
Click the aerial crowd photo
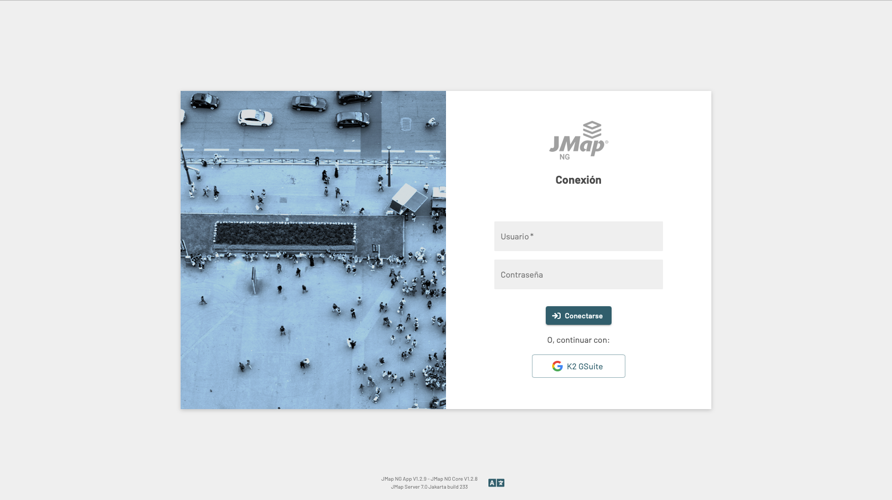pyautogui.click(x=313, y=250)
